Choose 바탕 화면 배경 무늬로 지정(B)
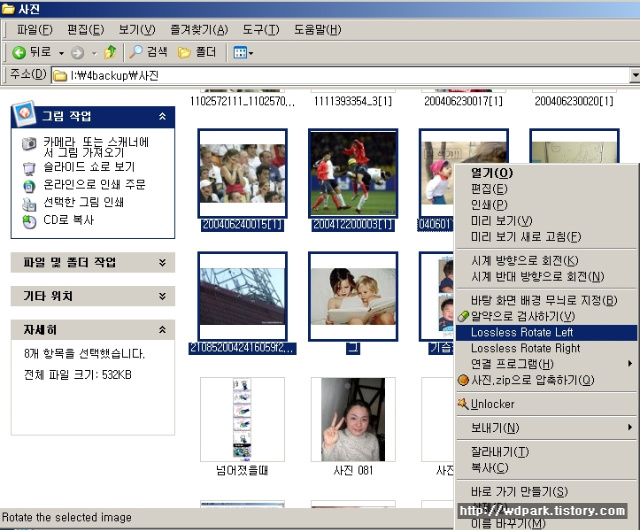The height and width of the screenshot is (530, 640). pyautogui.click(x=546, y=301)
